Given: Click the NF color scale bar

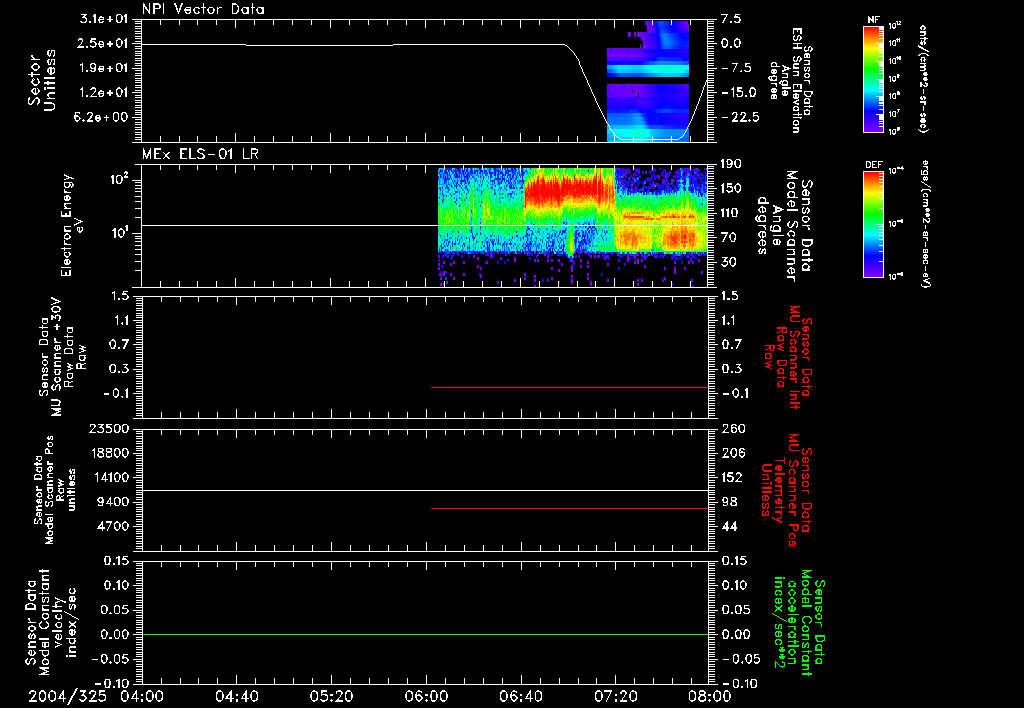Looking at the screenshot, I should pyautogui.click(x=874, y=78).
